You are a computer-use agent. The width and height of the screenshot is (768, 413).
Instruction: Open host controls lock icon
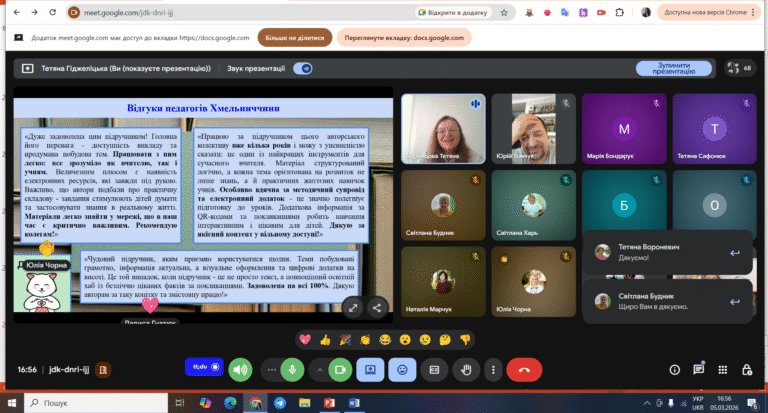[747, 370]
